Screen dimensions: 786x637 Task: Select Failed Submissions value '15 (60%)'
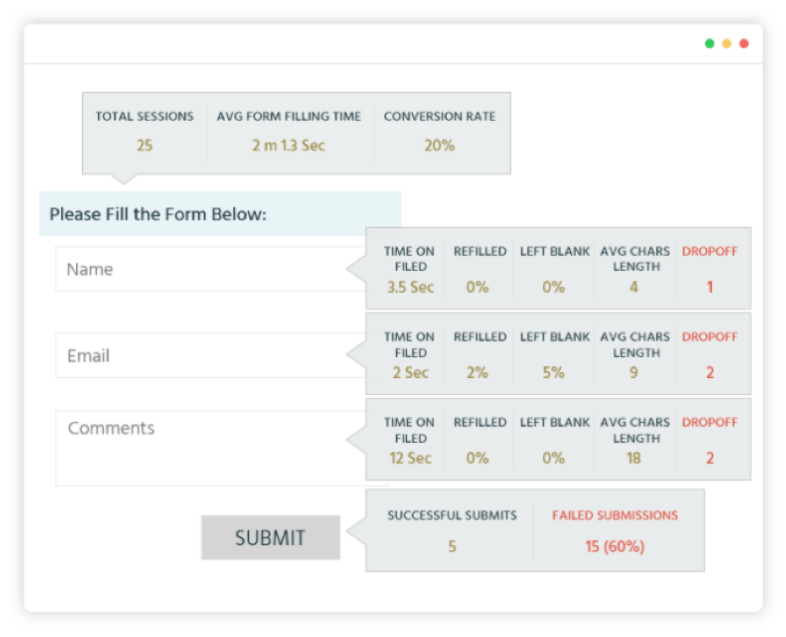[615, 546]
